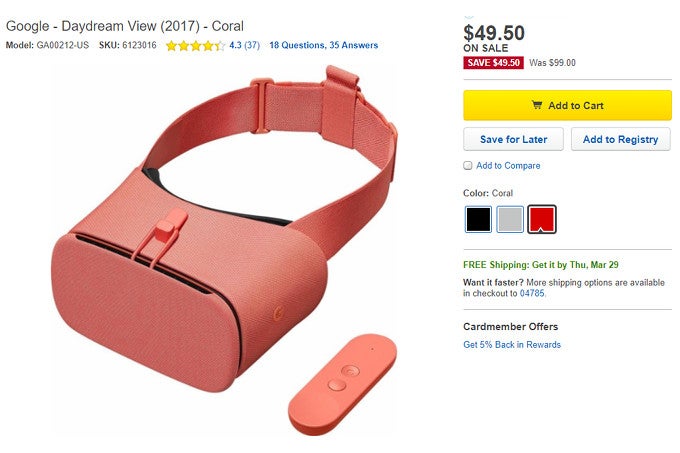Click the 04785 zip code link

(x=532, y=293)
